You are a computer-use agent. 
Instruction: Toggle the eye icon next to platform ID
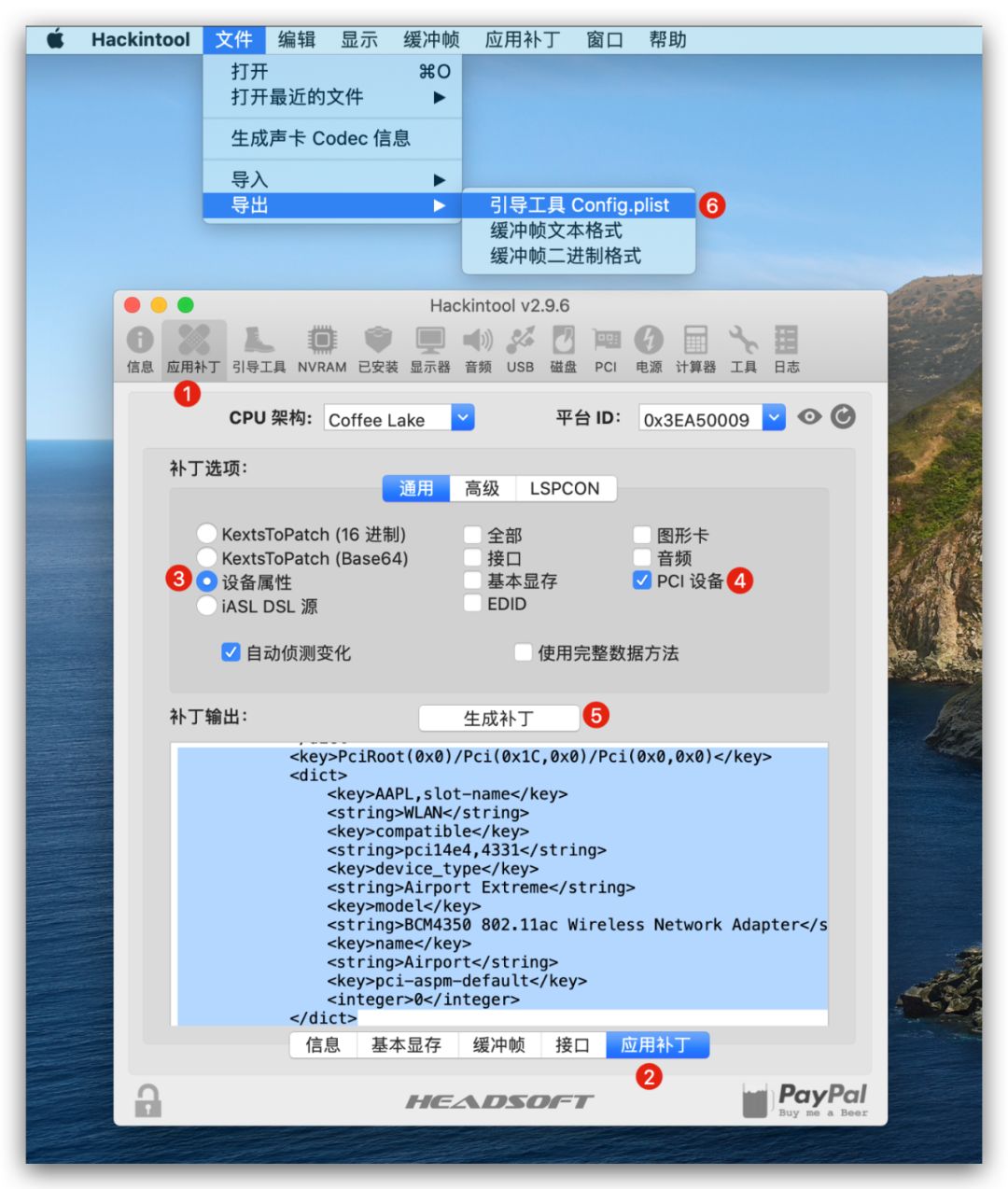809,416
